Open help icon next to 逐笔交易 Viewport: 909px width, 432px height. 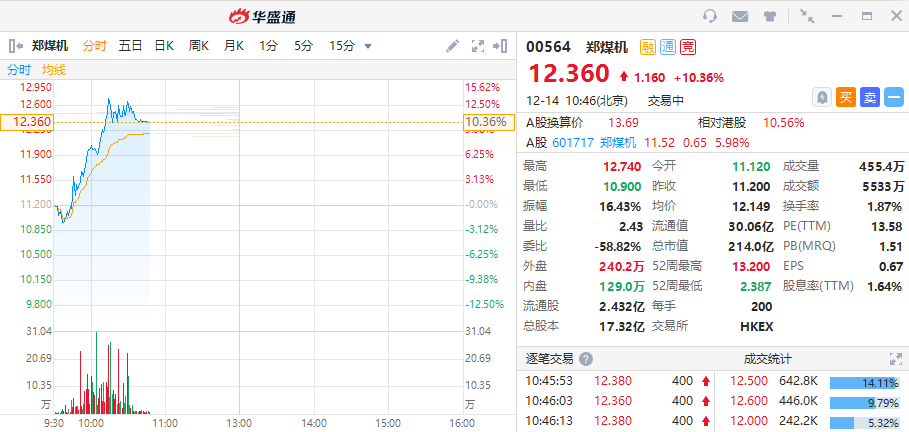tap(586, 359)
